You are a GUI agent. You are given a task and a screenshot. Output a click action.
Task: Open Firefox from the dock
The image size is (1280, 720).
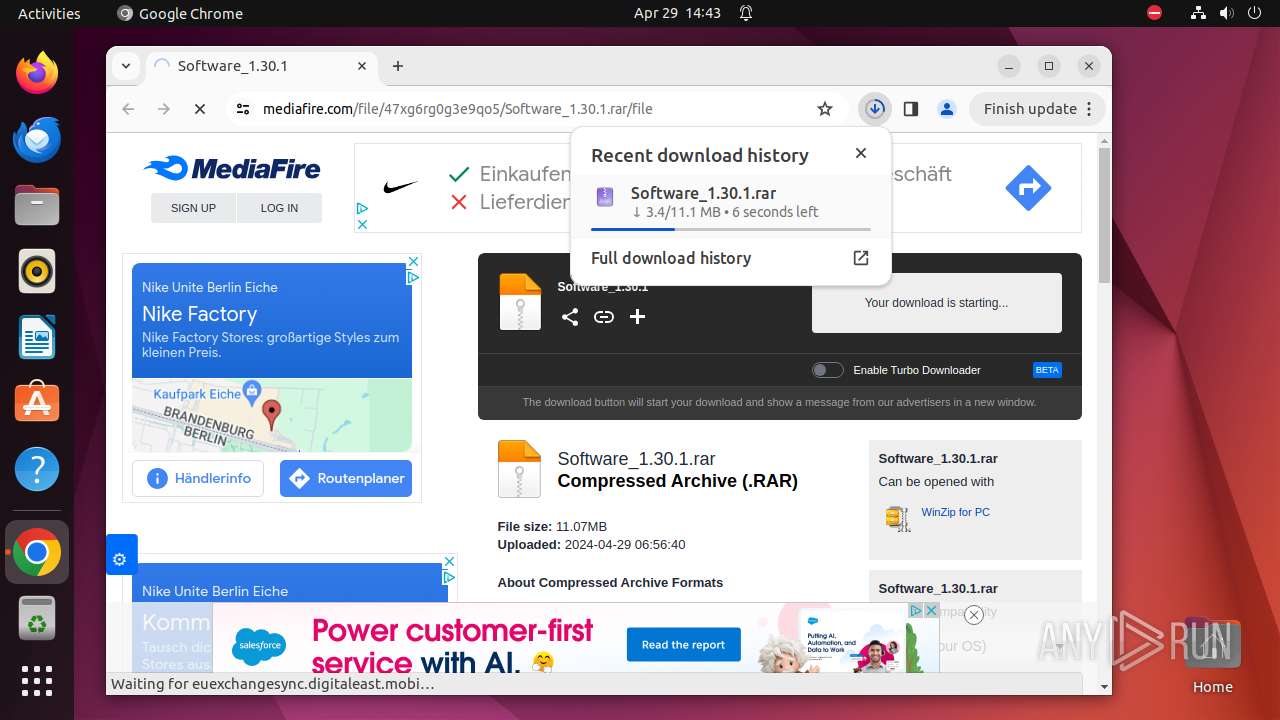37,72
